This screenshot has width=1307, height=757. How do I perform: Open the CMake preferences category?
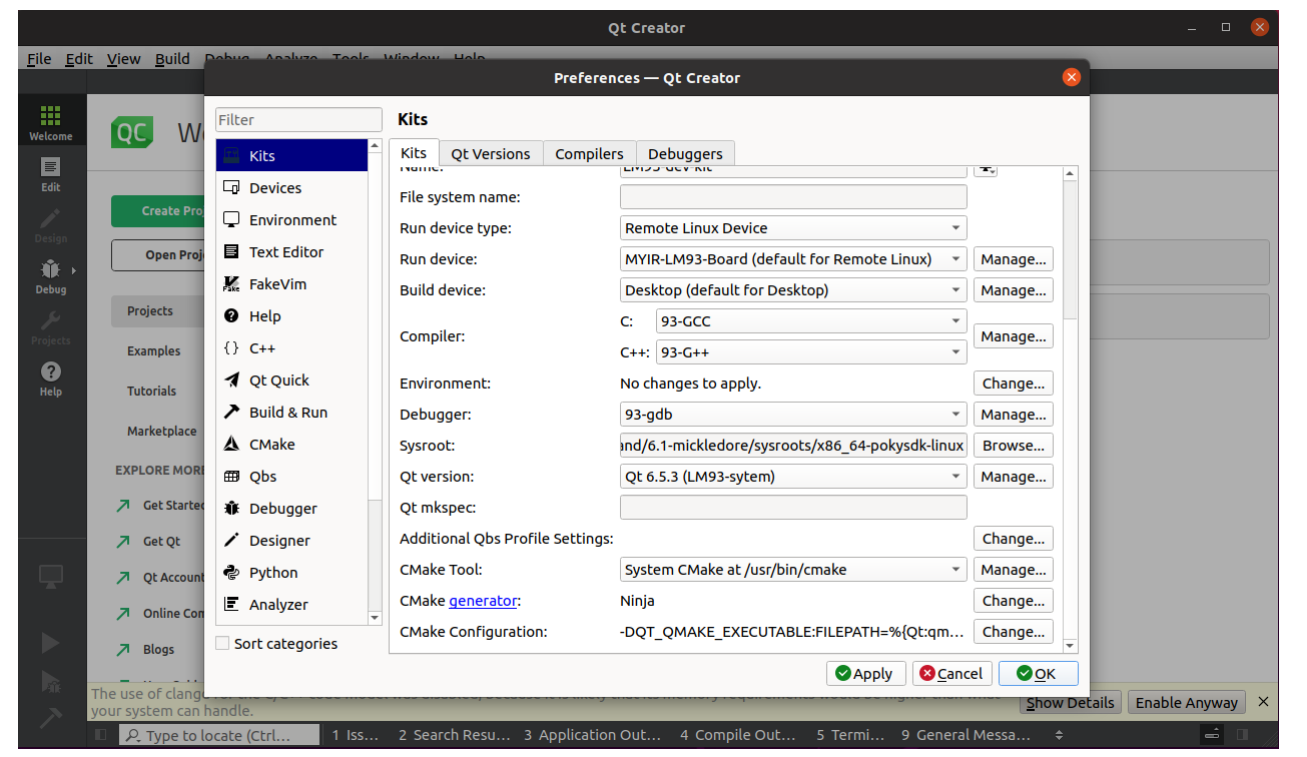click(x=292, y=444)
